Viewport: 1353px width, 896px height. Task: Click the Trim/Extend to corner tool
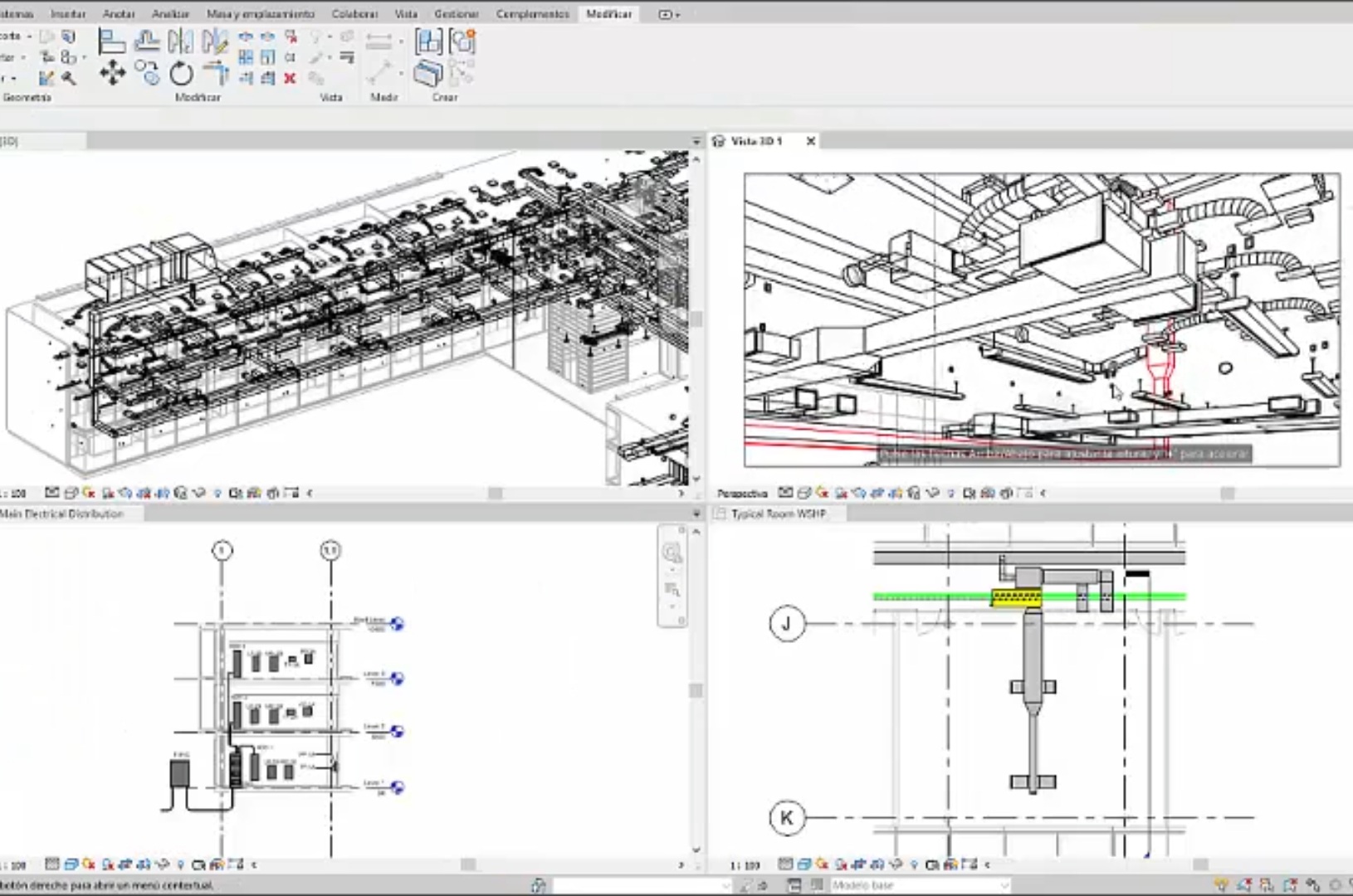216,74
